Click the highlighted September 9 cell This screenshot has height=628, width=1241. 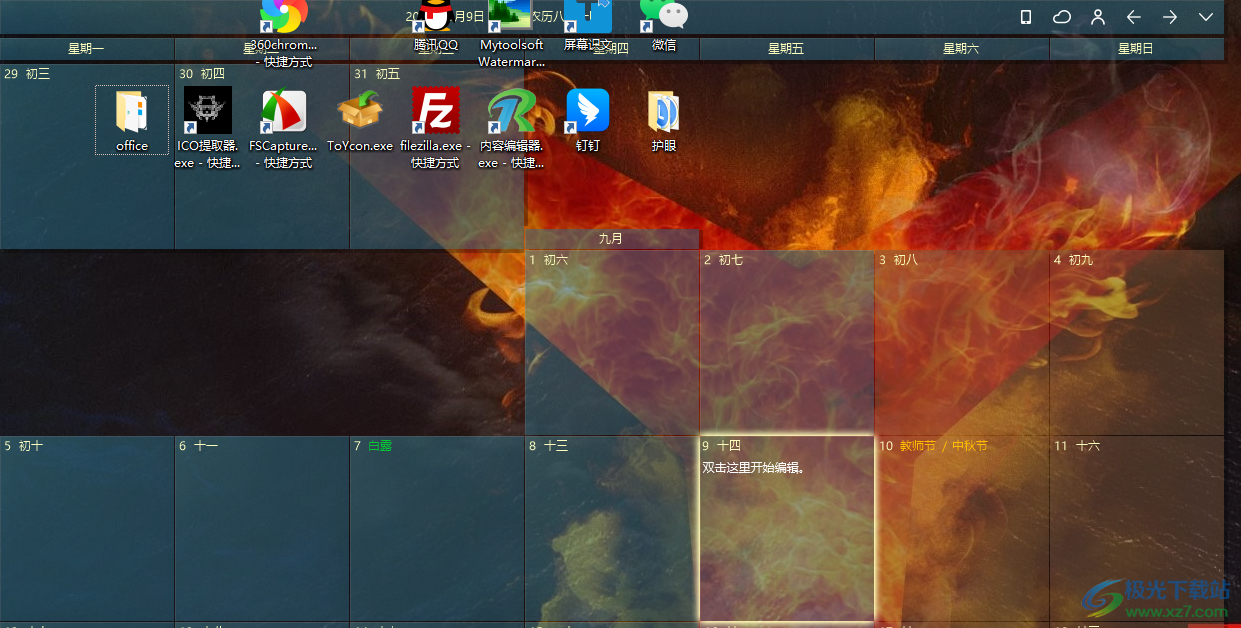click(787, 530)
